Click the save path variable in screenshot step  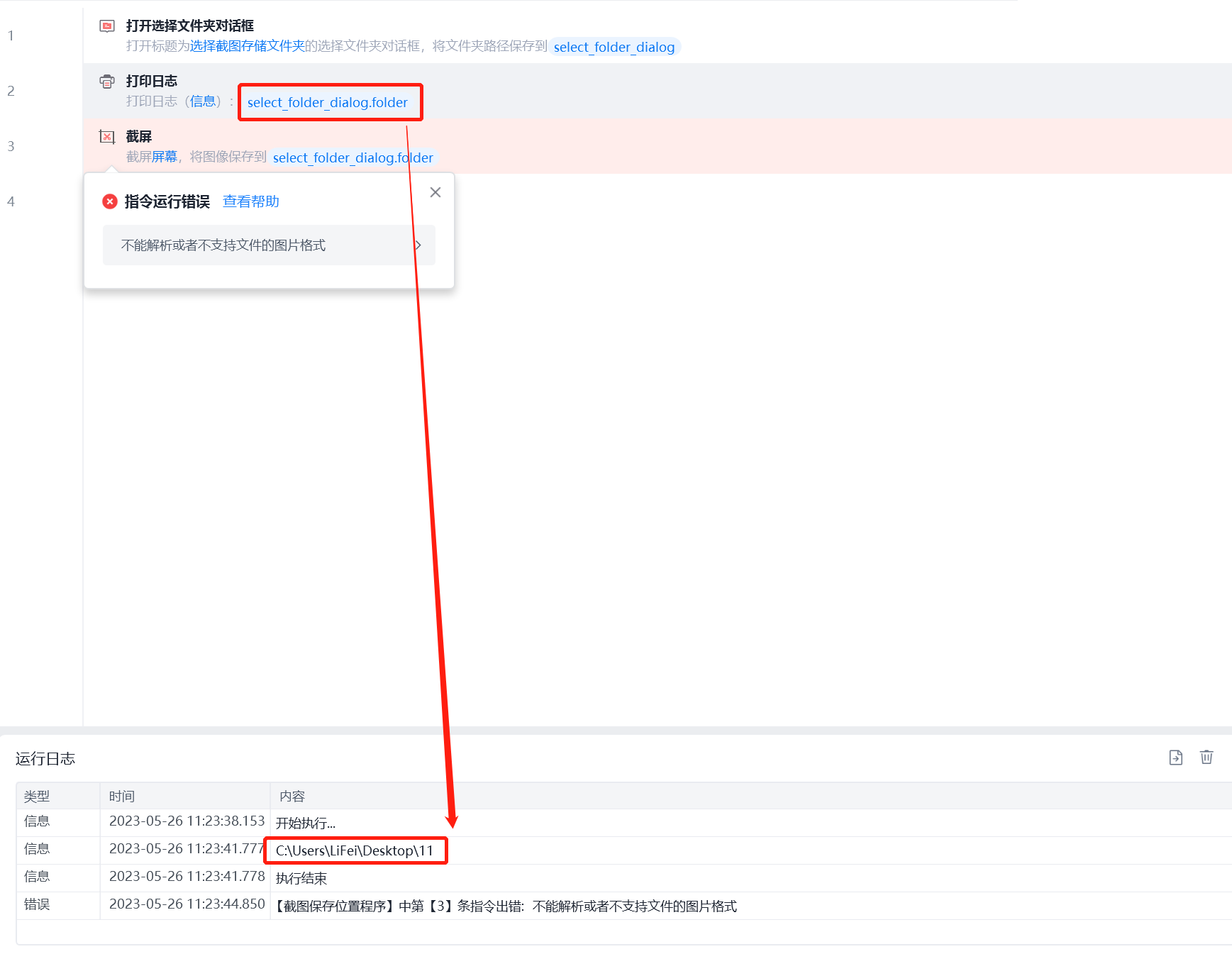(x=353, y=157)
